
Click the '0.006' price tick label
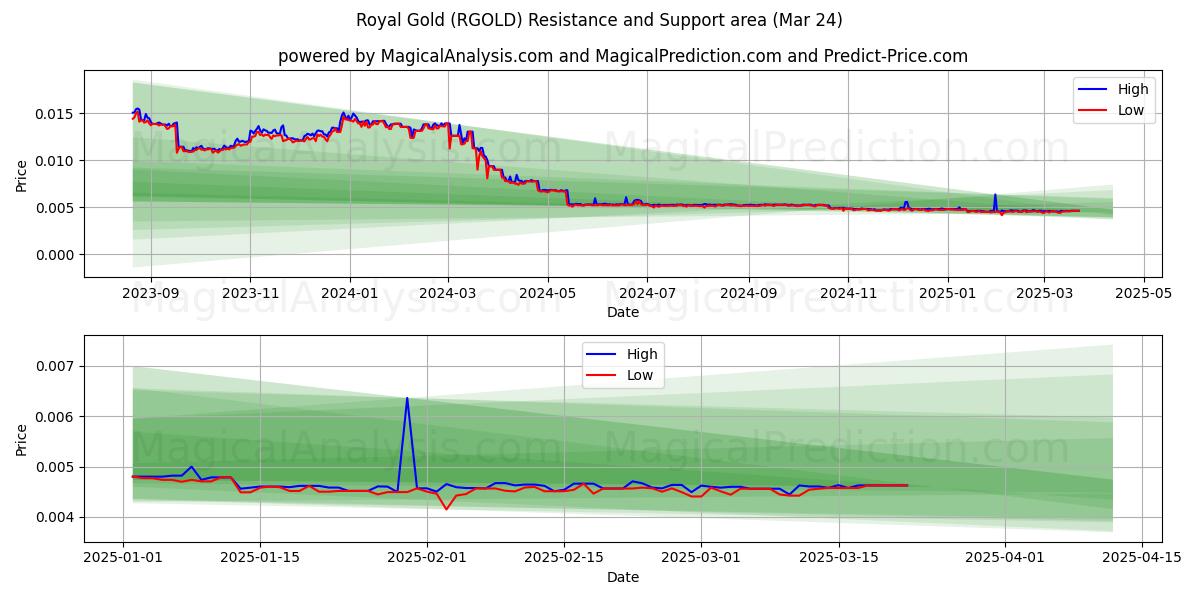tap(56, 417)
